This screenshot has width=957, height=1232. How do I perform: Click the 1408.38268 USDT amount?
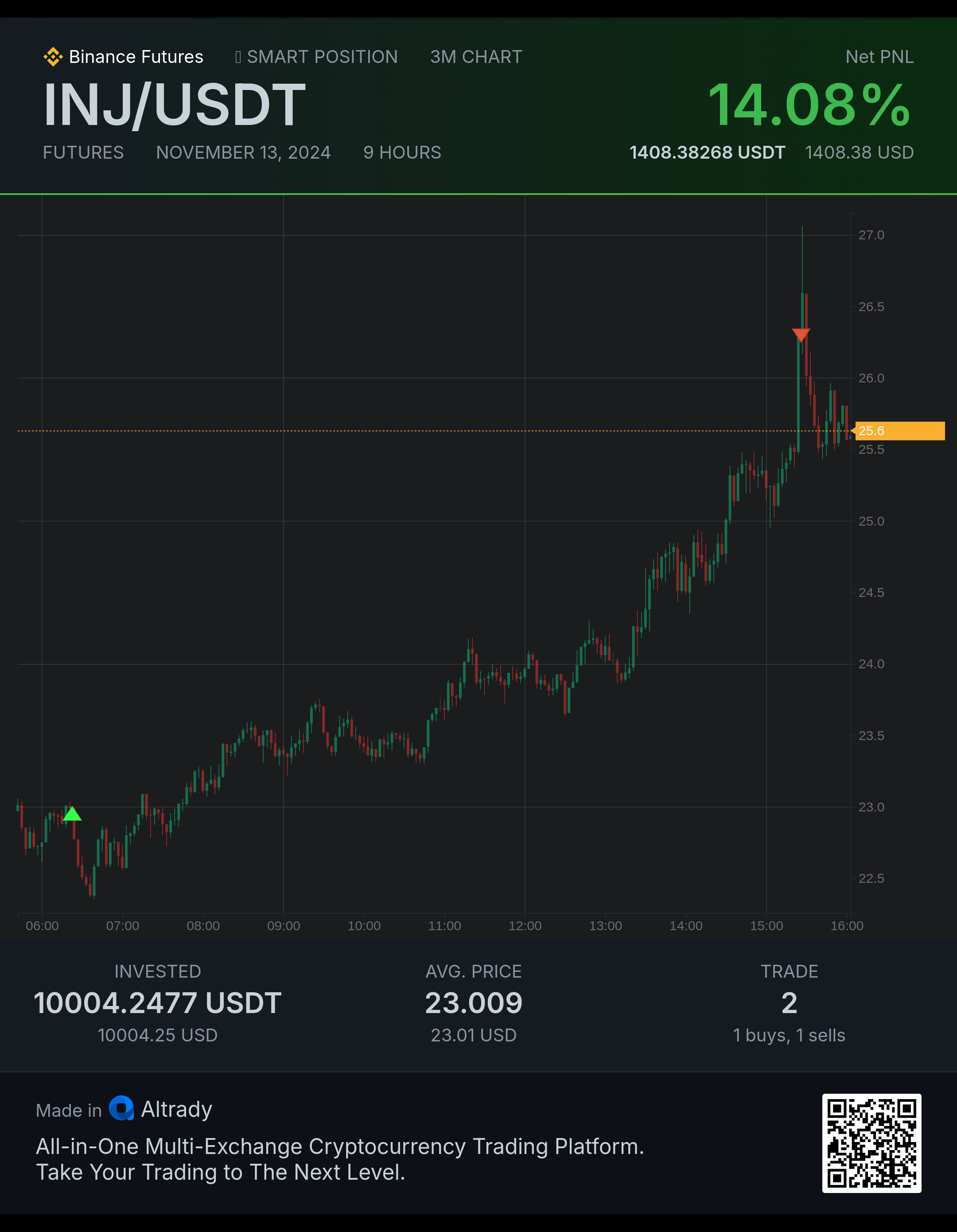(707, 152)
